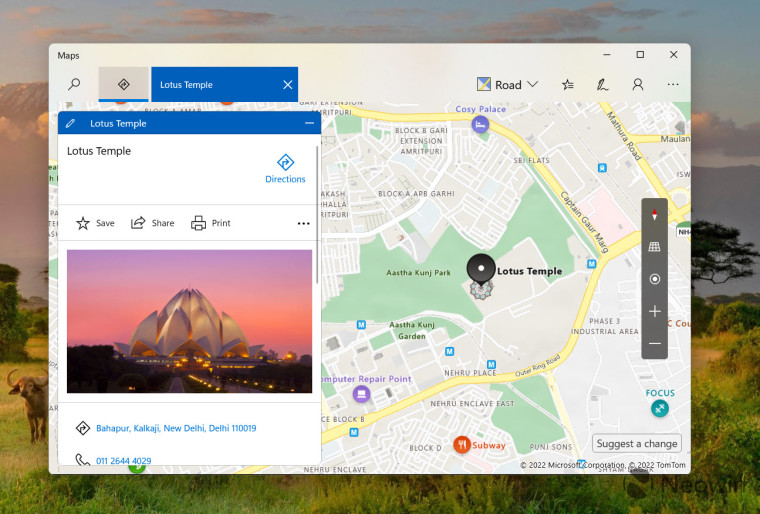Open the Lotus Temple photo
This screenshot has height=514, width=760.
190,321
